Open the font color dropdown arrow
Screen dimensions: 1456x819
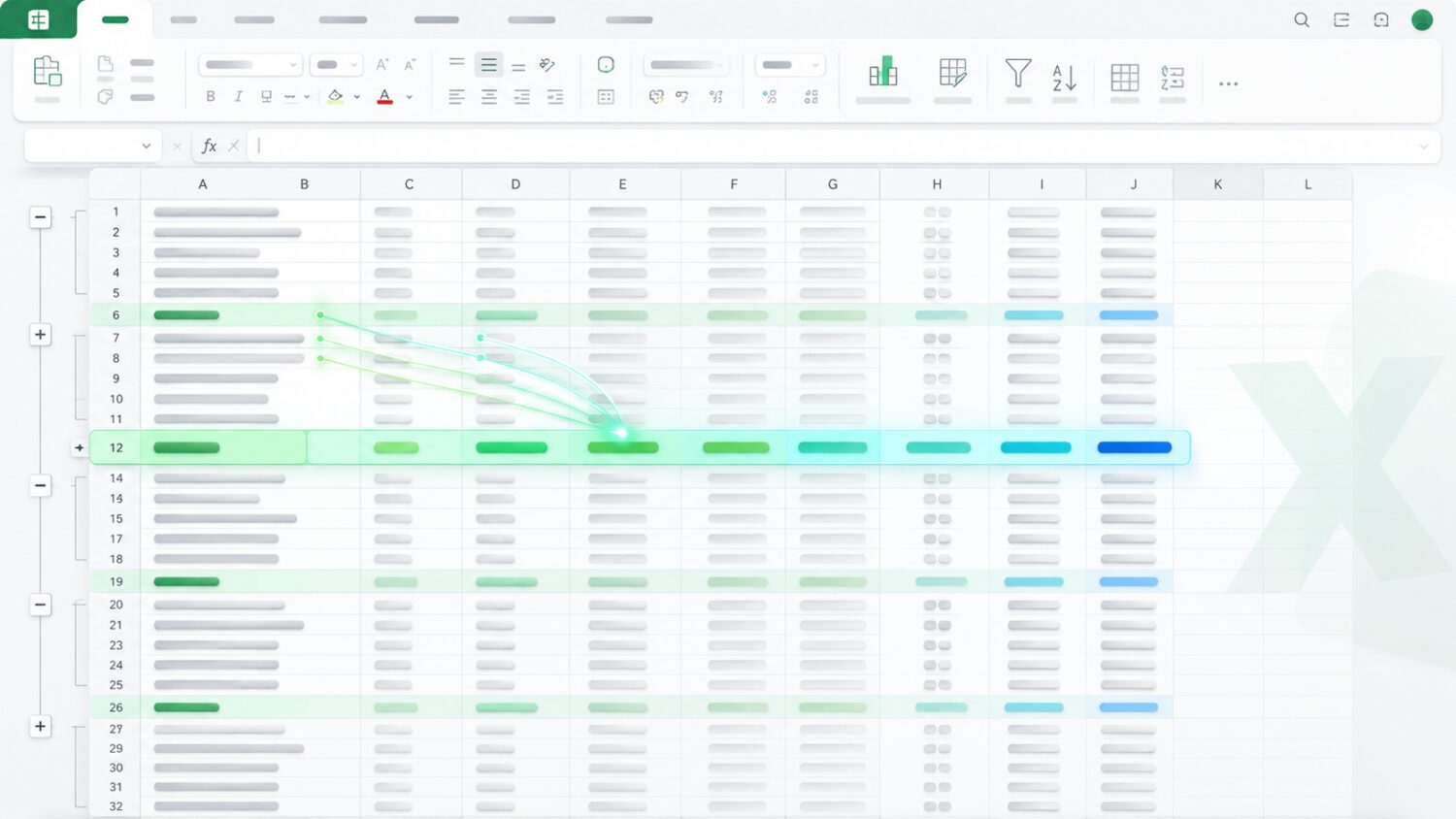click(410, 97)
